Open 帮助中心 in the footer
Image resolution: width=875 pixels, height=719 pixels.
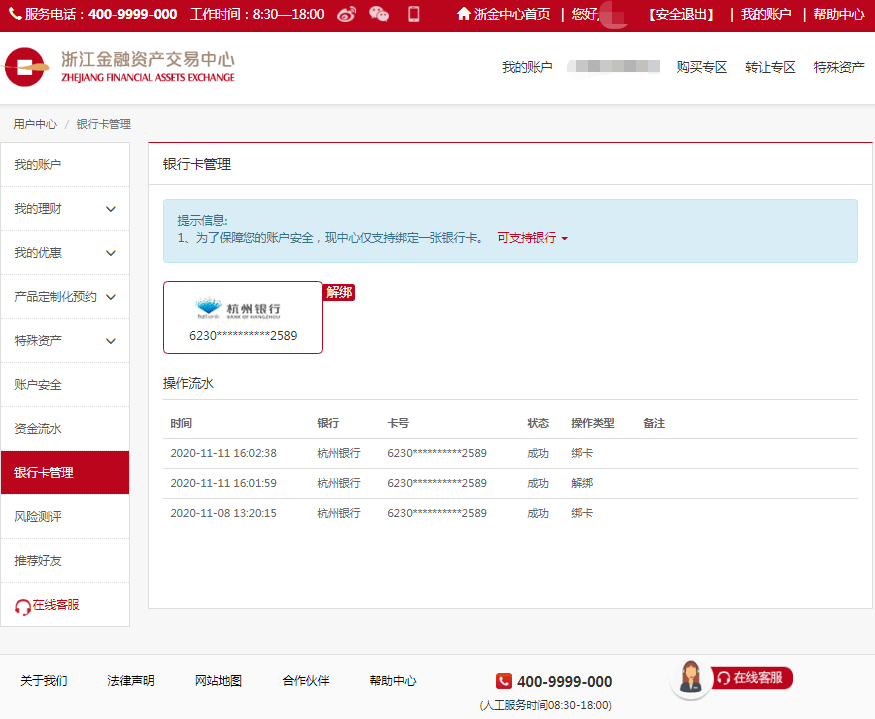[393, 681]
